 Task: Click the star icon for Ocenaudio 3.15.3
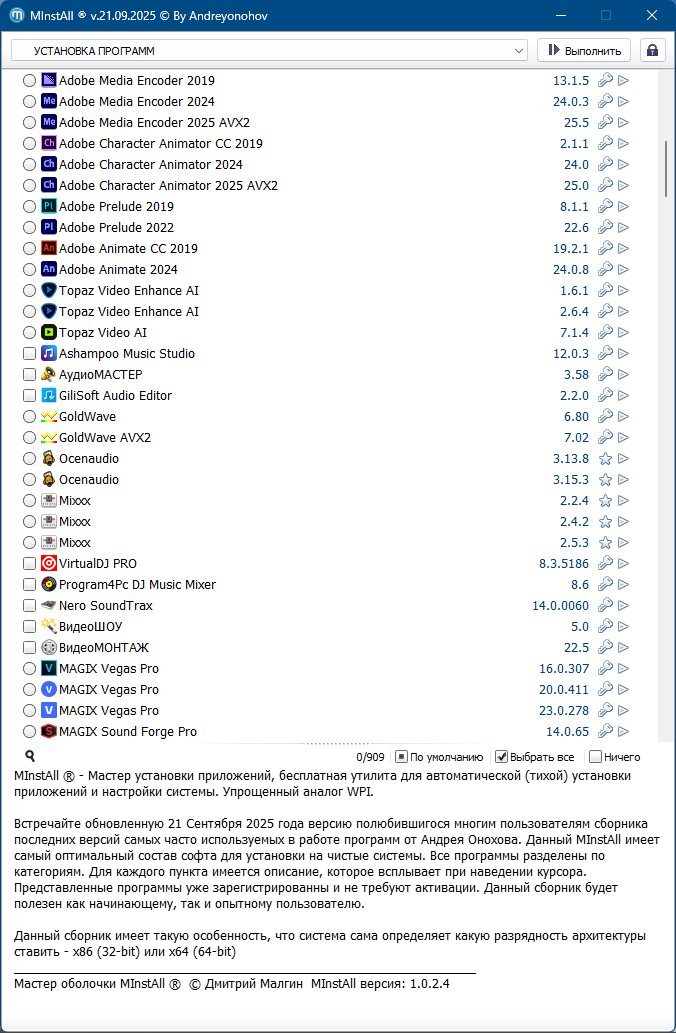coord(605,480)
